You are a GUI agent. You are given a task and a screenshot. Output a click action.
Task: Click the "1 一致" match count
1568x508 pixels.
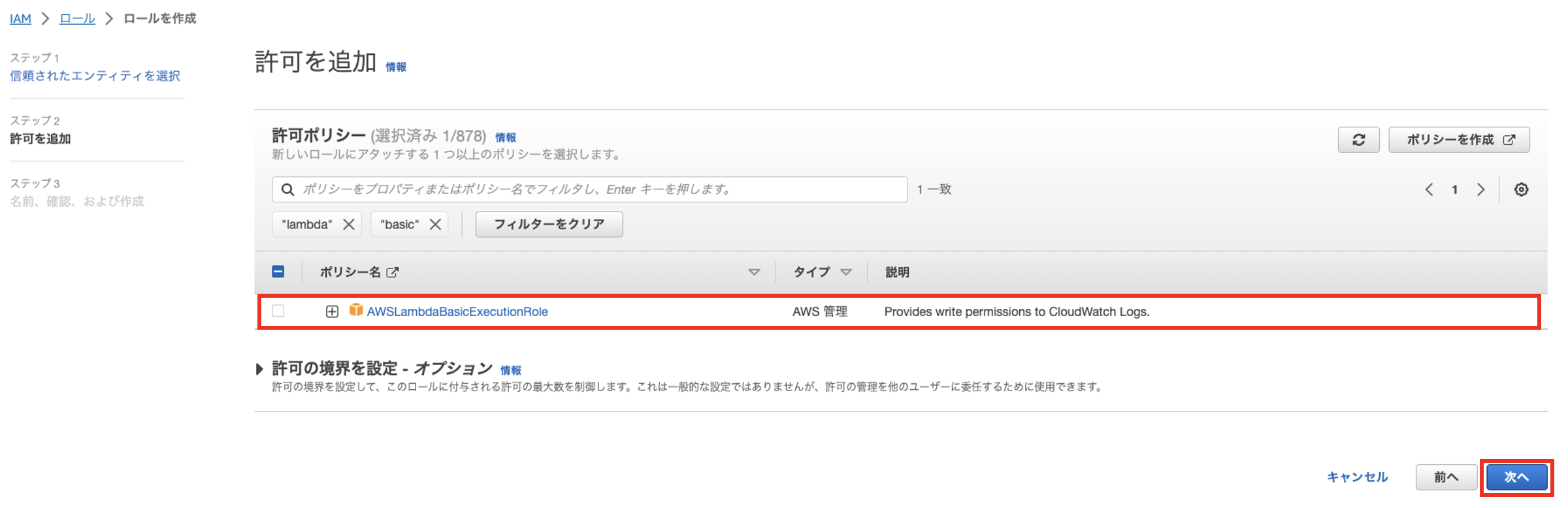point(934,189)
